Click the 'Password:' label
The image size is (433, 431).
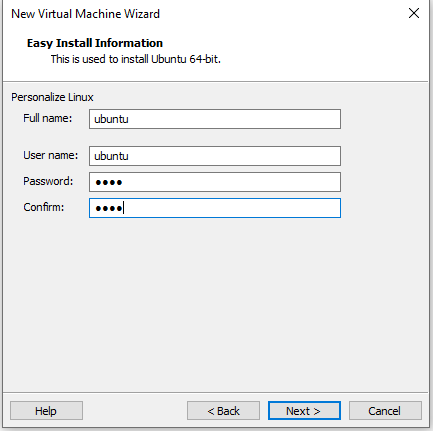pos(48,181)
